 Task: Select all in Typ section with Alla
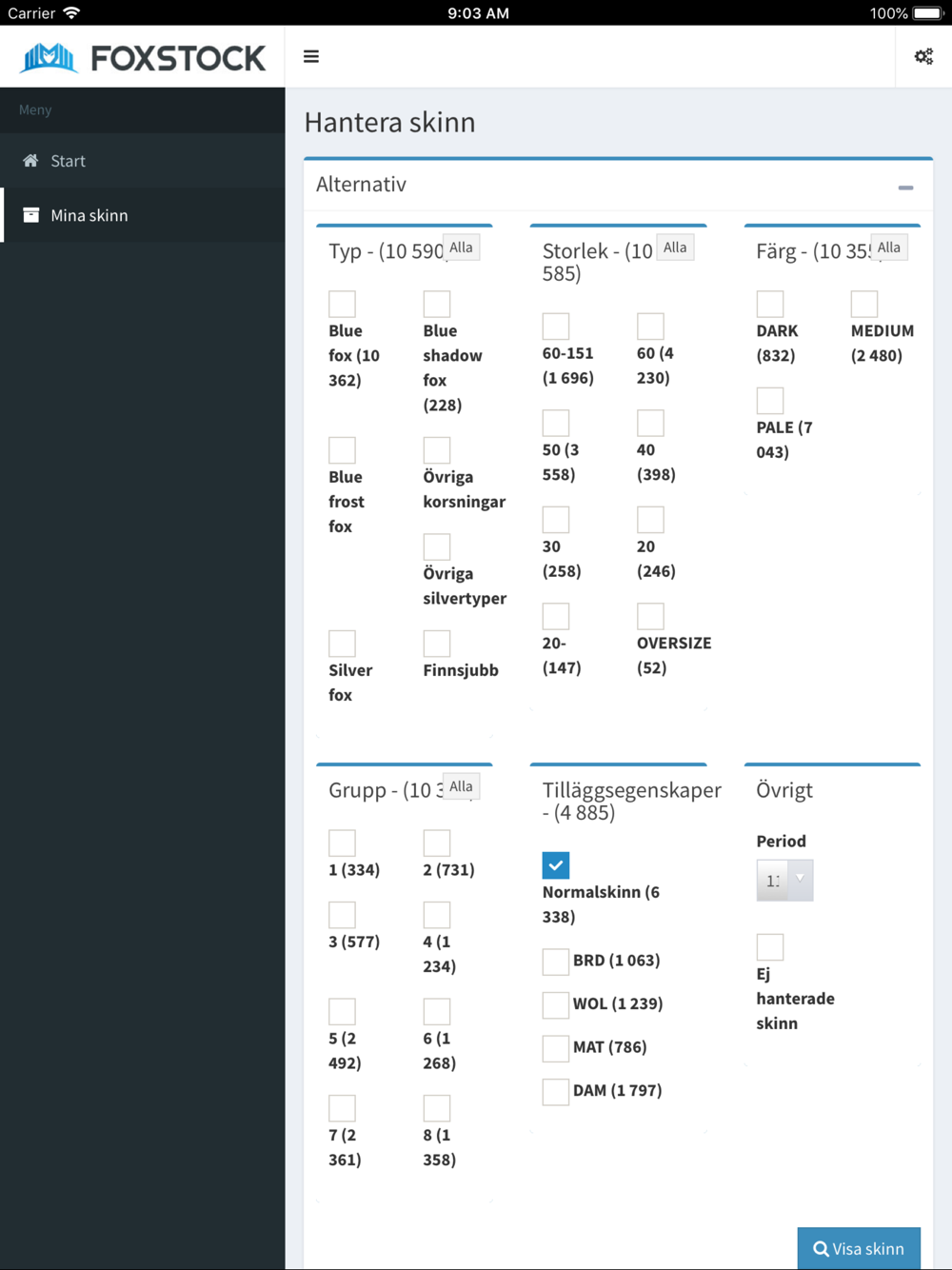[x=461, y=248]
